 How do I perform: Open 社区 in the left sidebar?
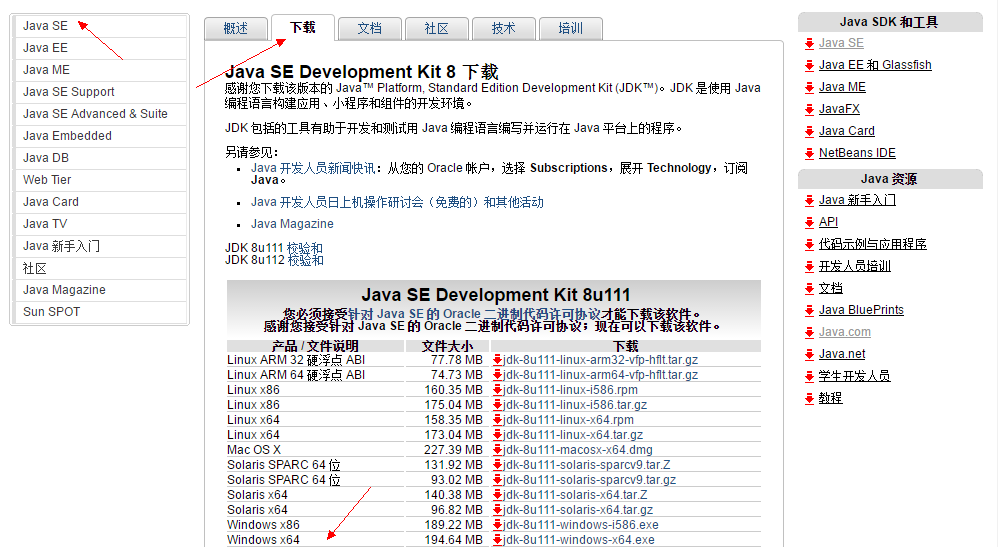click(101, 268)
